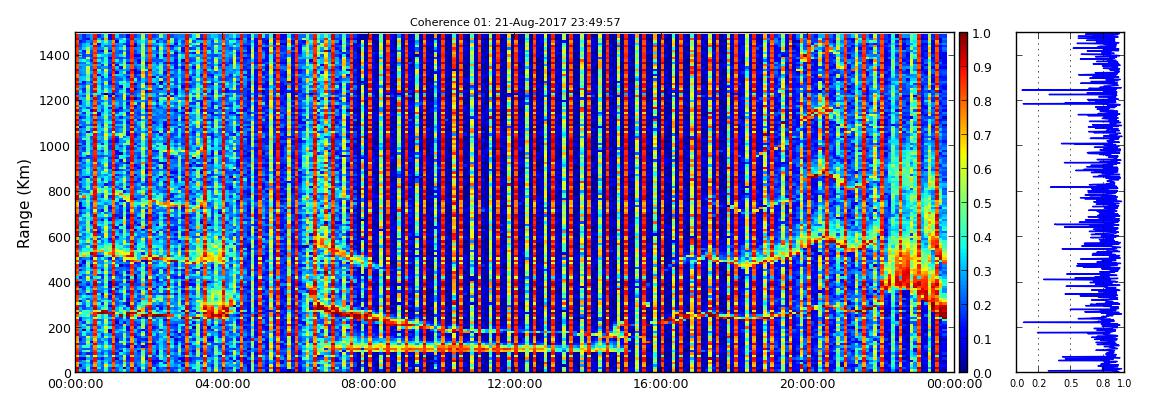This screenshot has width=1150, height=407.
Task: Click the 1000 range tick label
Action: (56, 147)
